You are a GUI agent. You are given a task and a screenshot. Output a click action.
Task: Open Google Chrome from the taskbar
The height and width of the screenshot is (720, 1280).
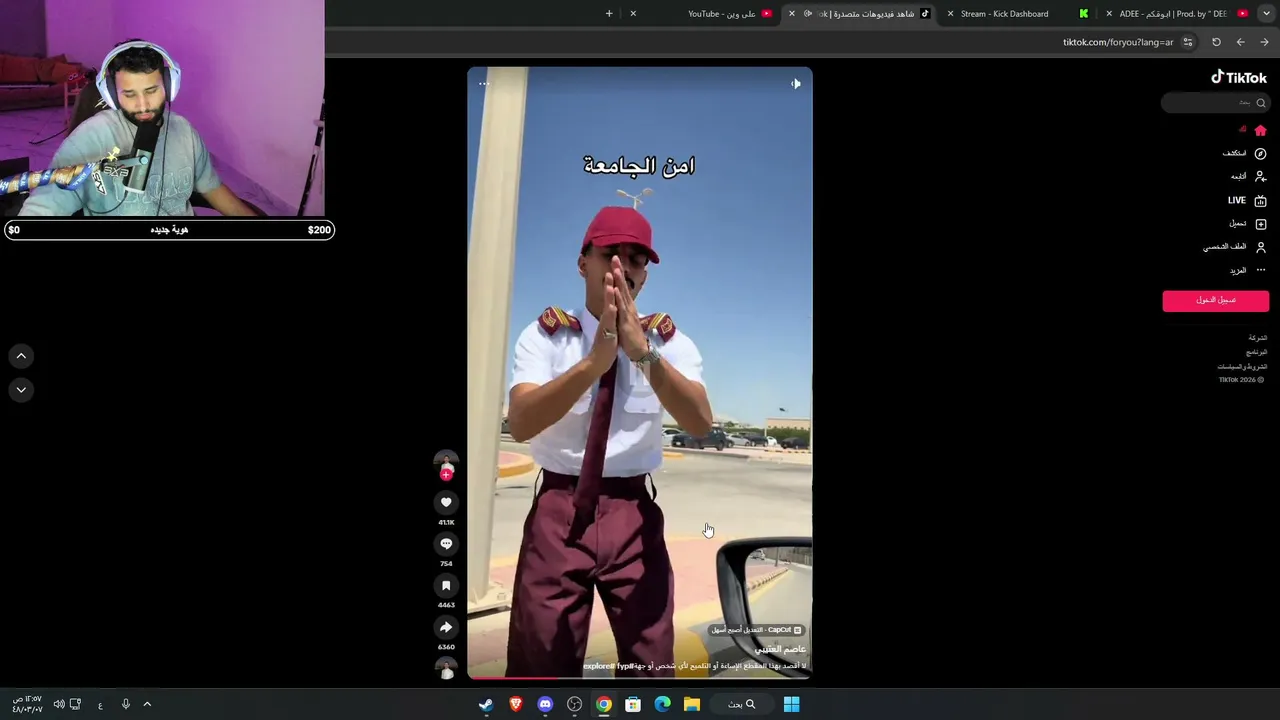coord(604,704)
